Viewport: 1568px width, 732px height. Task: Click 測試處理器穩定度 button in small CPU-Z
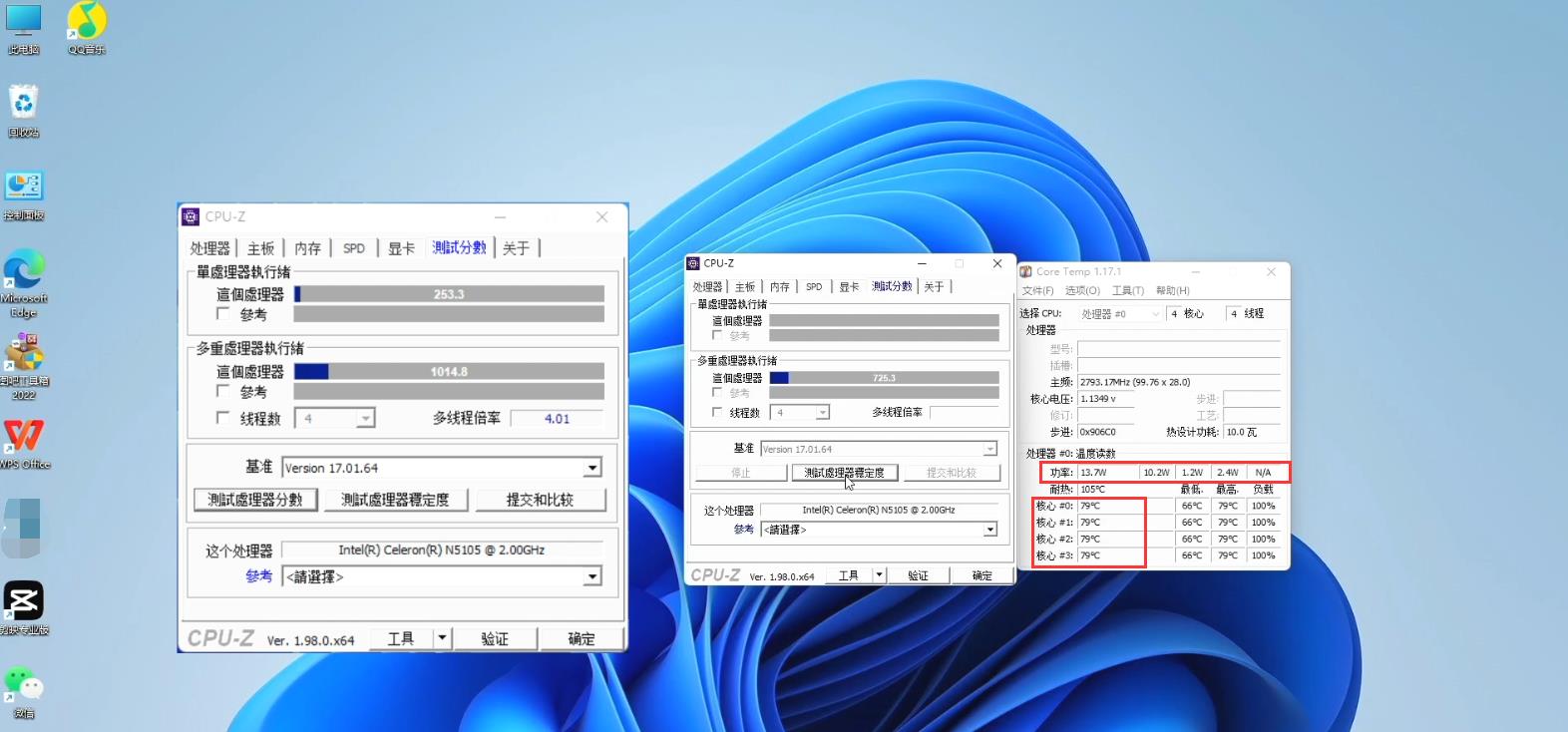(844, 473)
